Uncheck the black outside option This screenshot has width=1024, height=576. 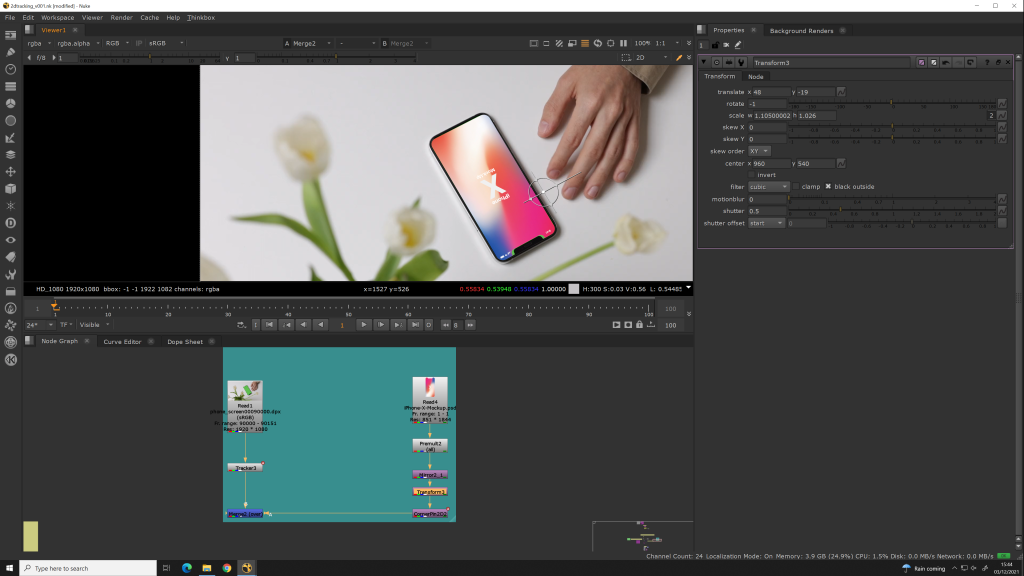(x=828, y=187)
